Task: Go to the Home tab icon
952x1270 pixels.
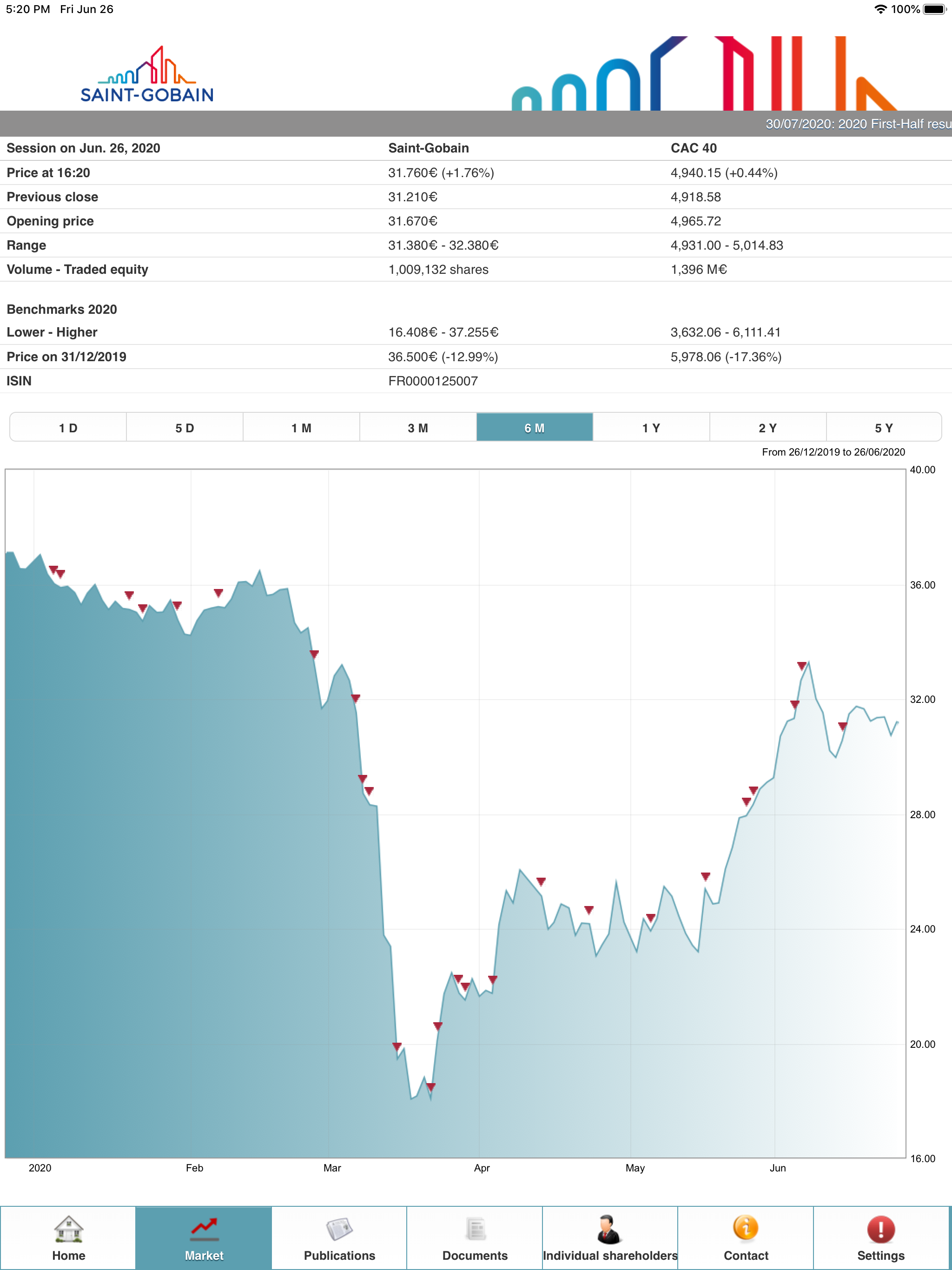Action: 68,1229
